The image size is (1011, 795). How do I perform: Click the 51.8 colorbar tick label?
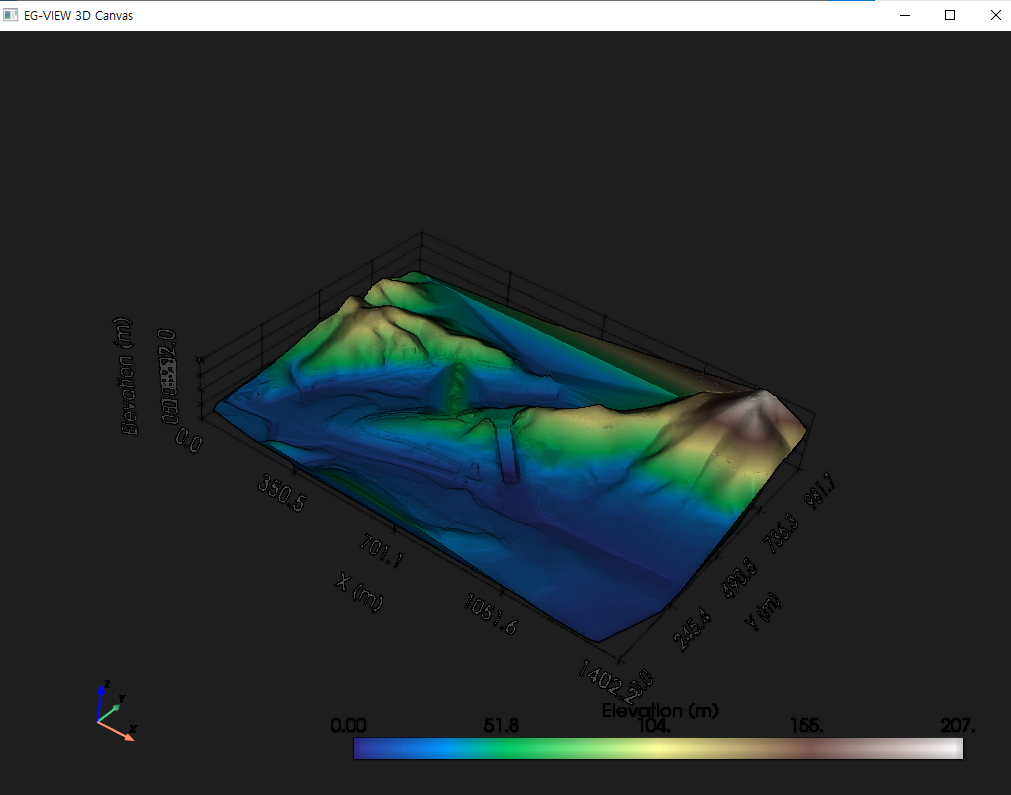tap(501, 726)
